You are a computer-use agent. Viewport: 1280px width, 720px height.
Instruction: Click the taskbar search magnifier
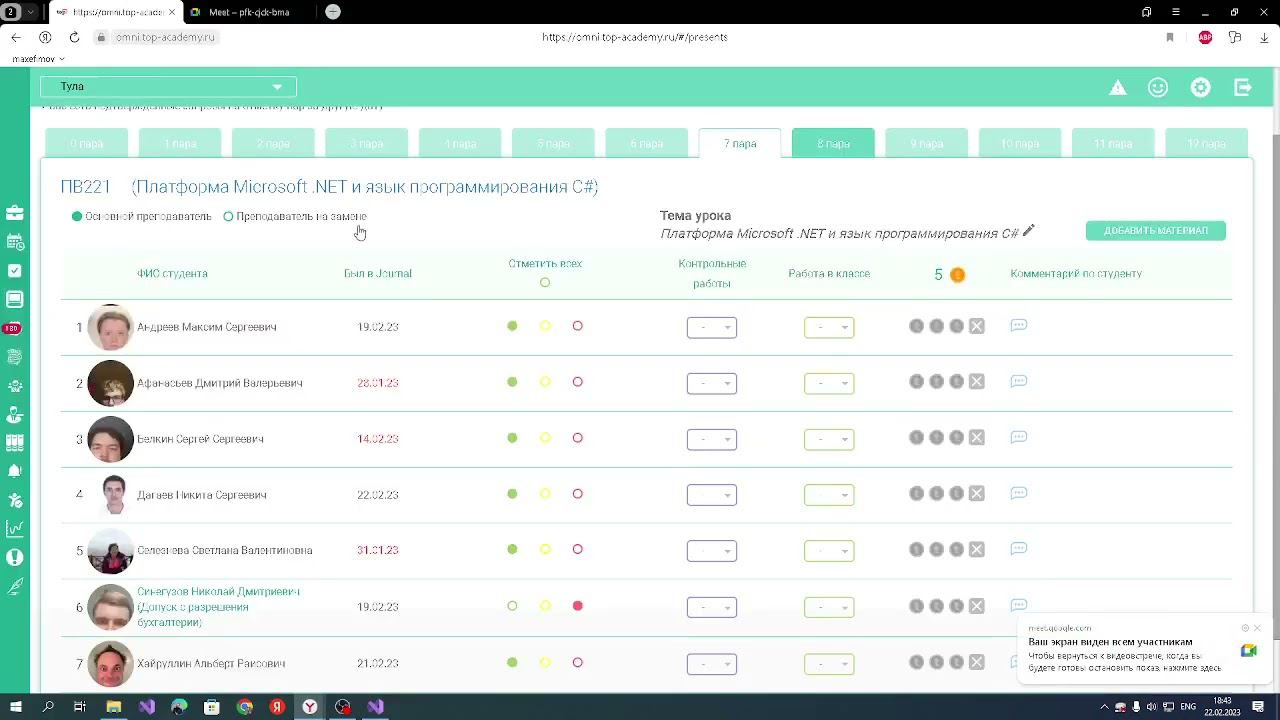(48, 707)
